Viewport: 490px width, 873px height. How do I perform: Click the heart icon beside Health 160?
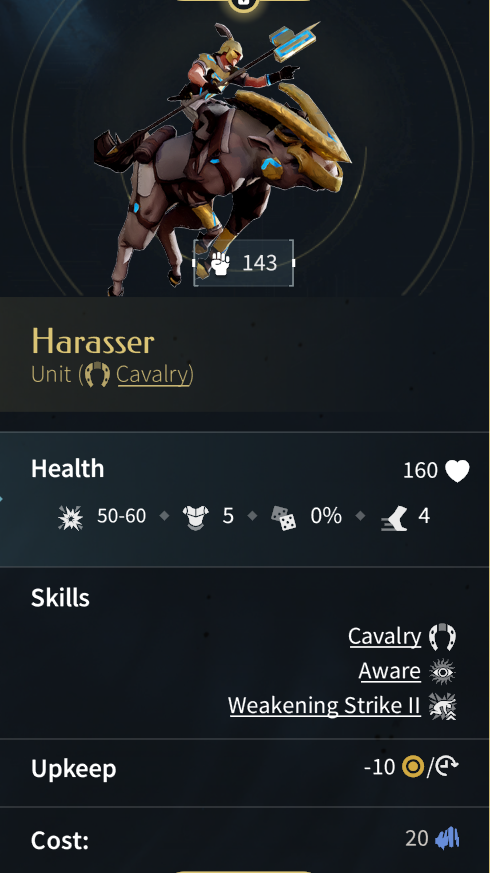pyautogui.click(x=457, y=470)
